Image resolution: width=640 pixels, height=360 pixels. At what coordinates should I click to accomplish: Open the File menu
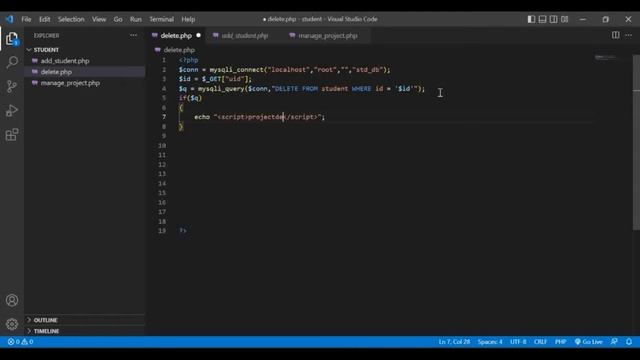(26, 19)
